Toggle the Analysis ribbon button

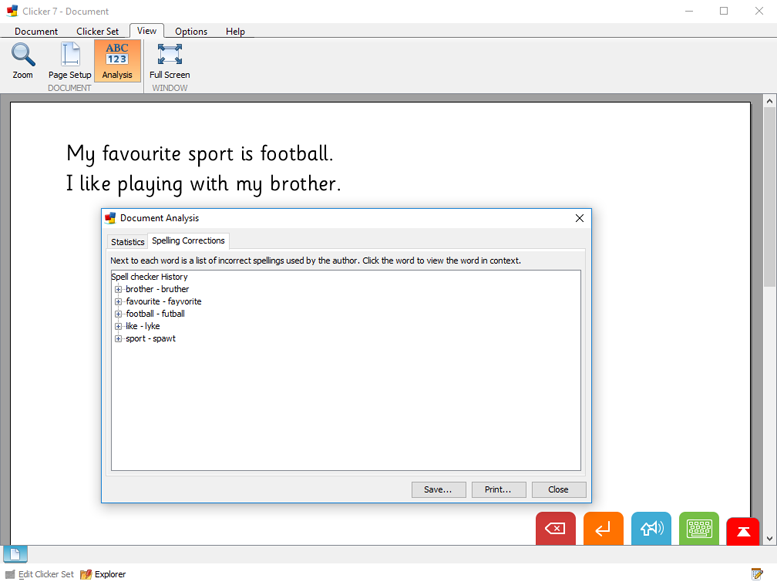point(117,60)
